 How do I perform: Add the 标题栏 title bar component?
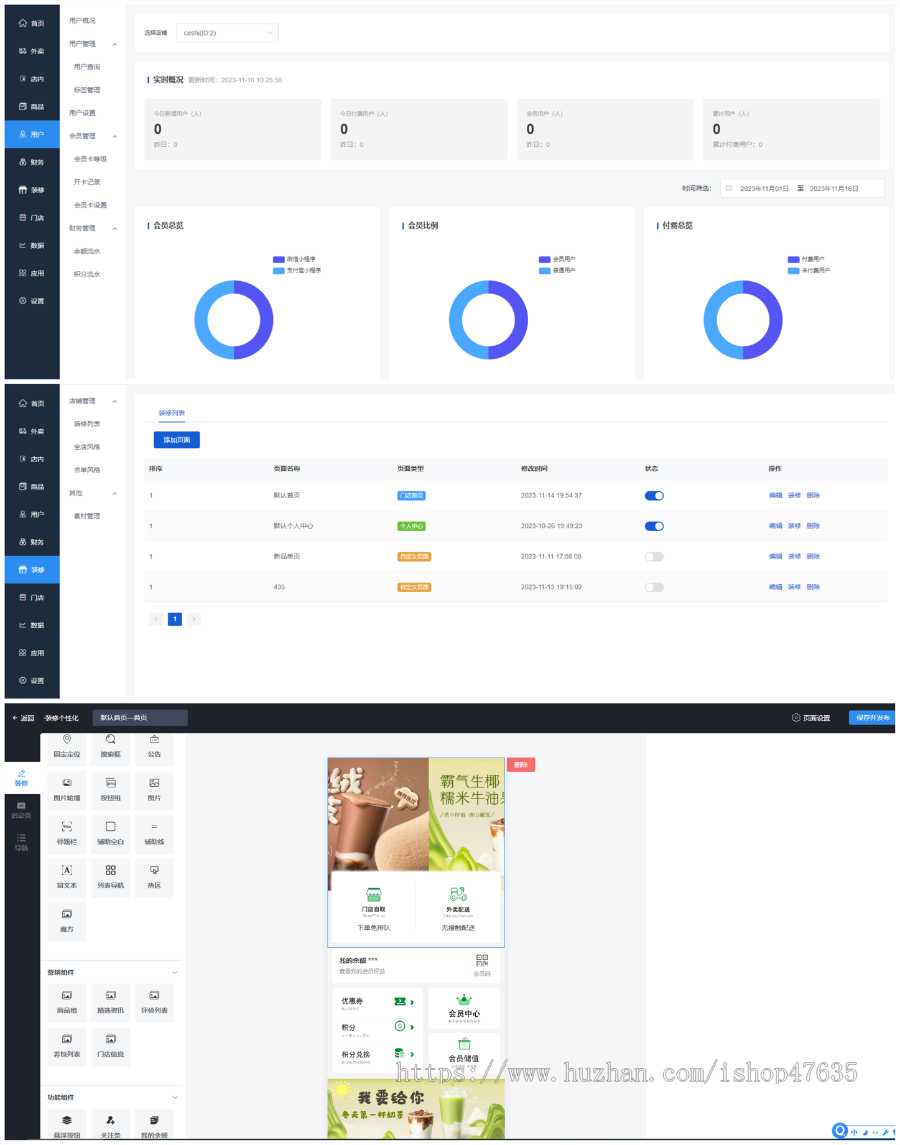pyautogui.click(x=66, y=834)
